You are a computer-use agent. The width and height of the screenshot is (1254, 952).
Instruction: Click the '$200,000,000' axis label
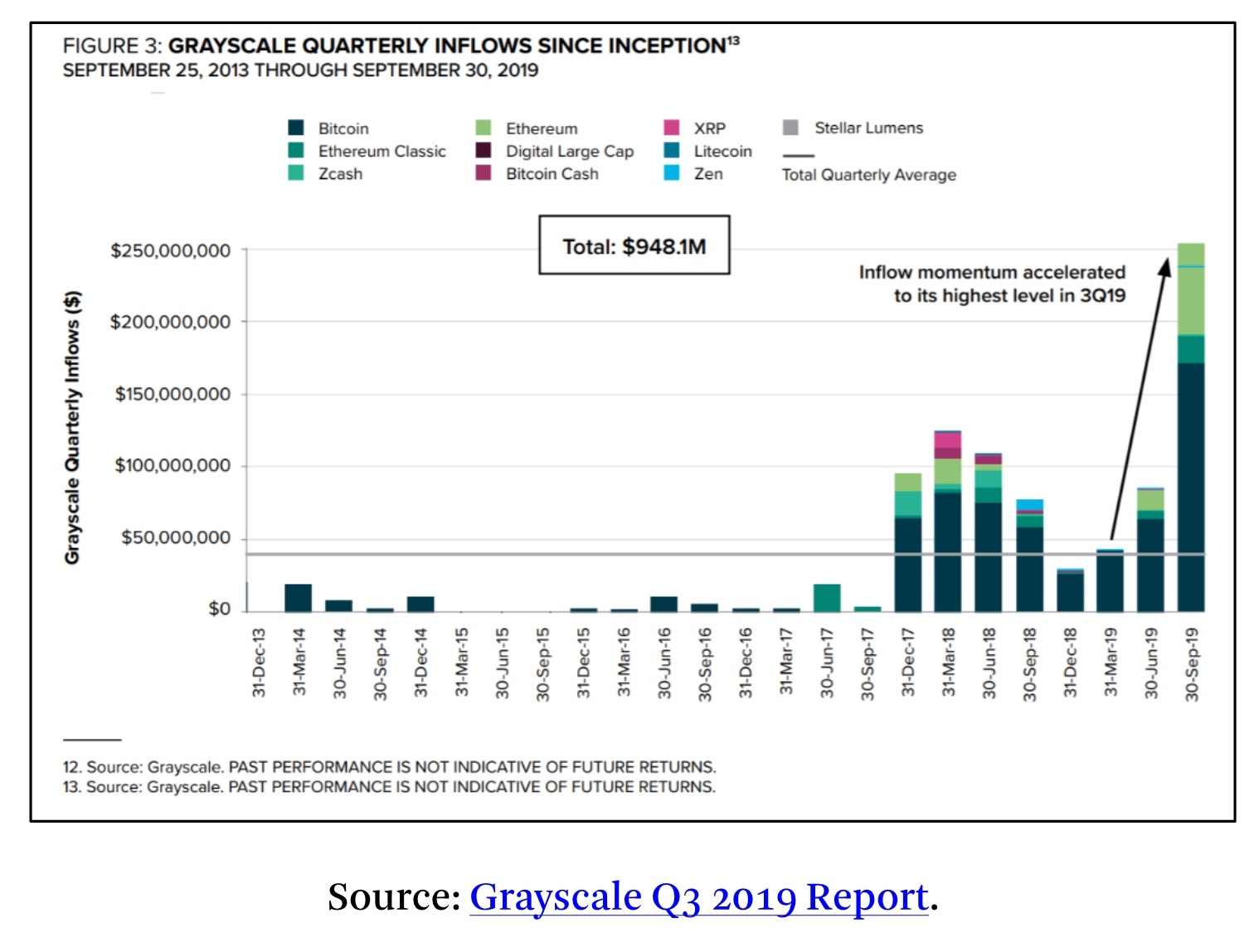point(171,322)
